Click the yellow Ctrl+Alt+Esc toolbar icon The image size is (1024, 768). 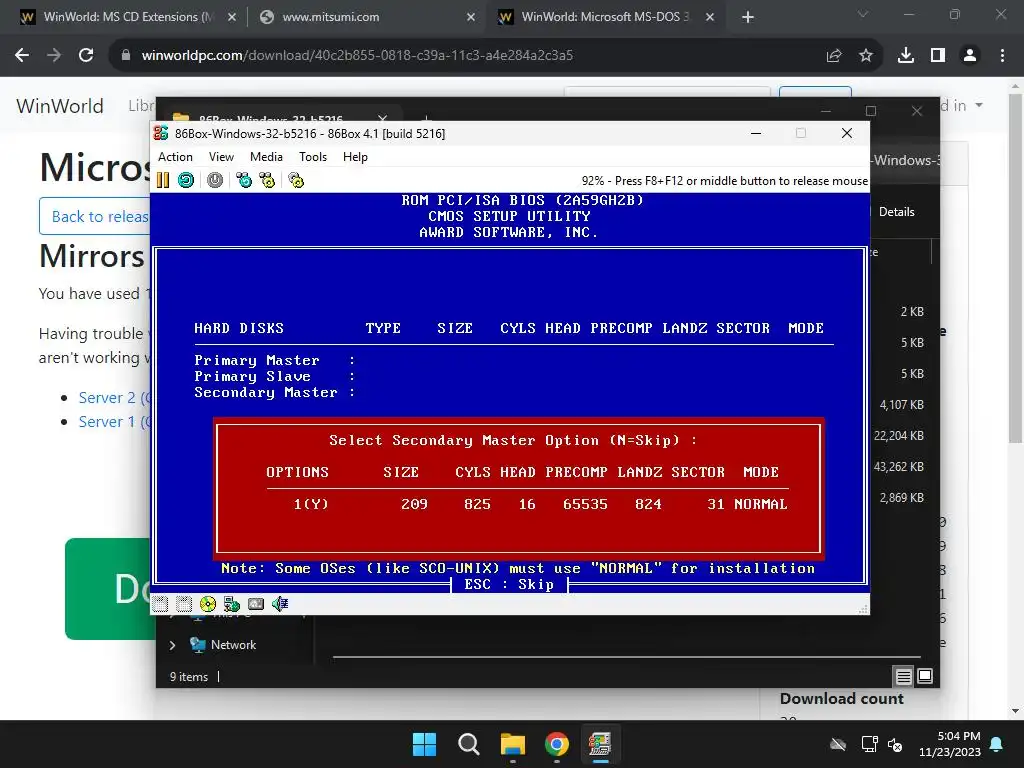267,180
